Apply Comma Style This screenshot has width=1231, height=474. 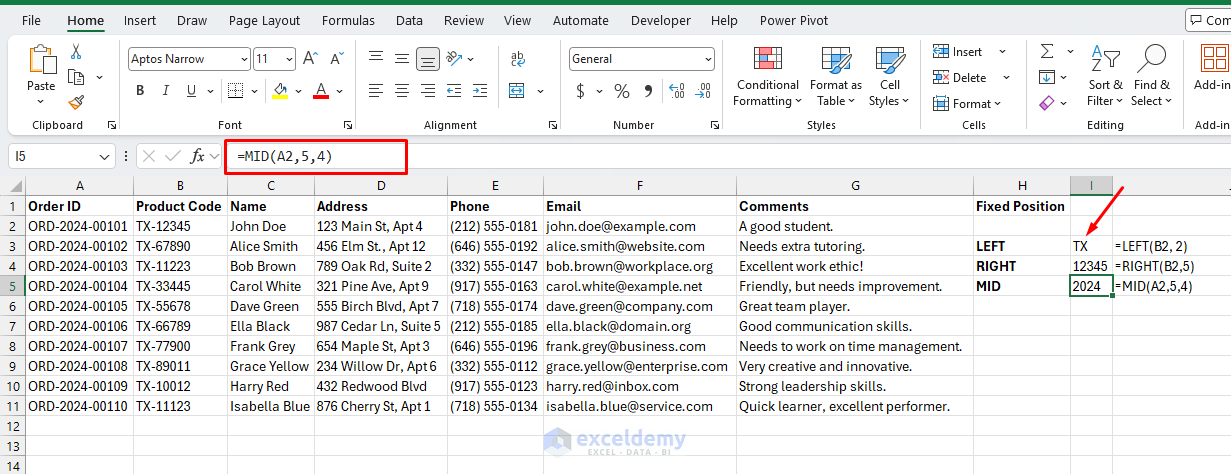coord(648,91)
